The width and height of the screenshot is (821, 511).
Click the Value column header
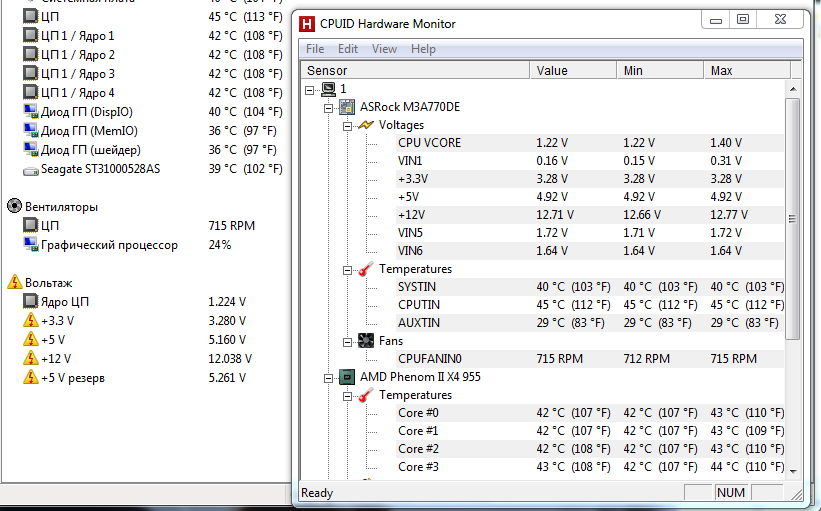point(573,70)
